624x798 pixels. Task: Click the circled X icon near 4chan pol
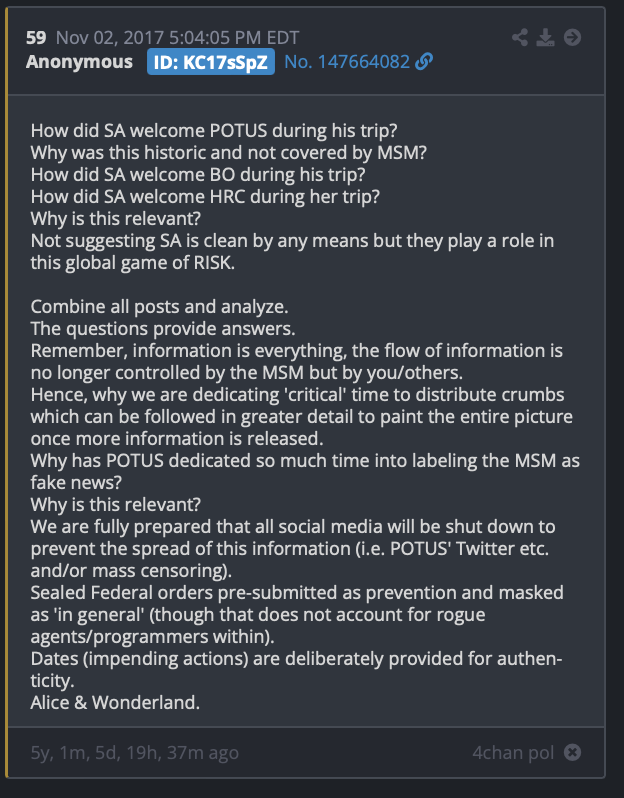coord(573,752)
